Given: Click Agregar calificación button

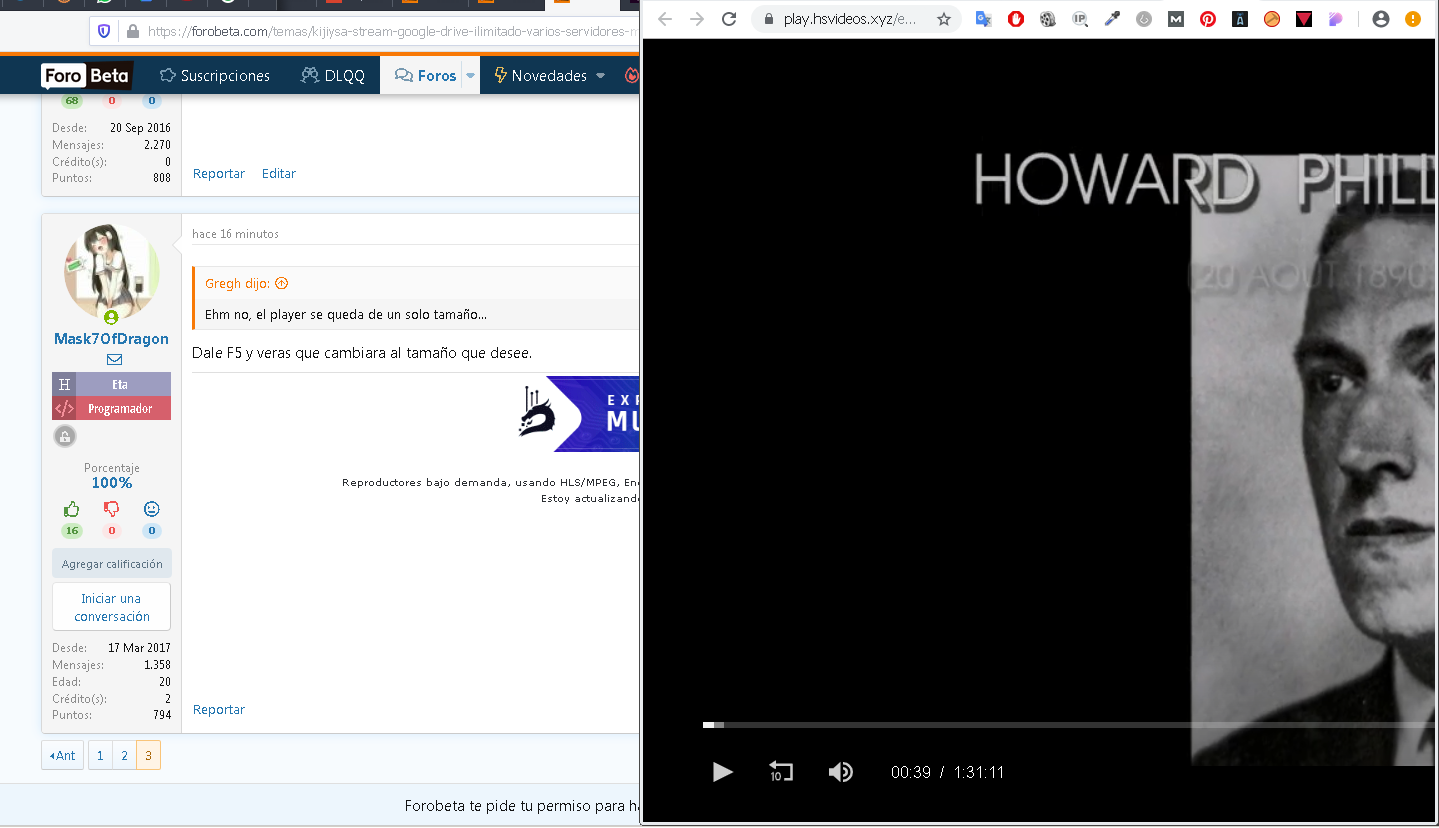Looking at the screenshot, I should coord(112,564).
